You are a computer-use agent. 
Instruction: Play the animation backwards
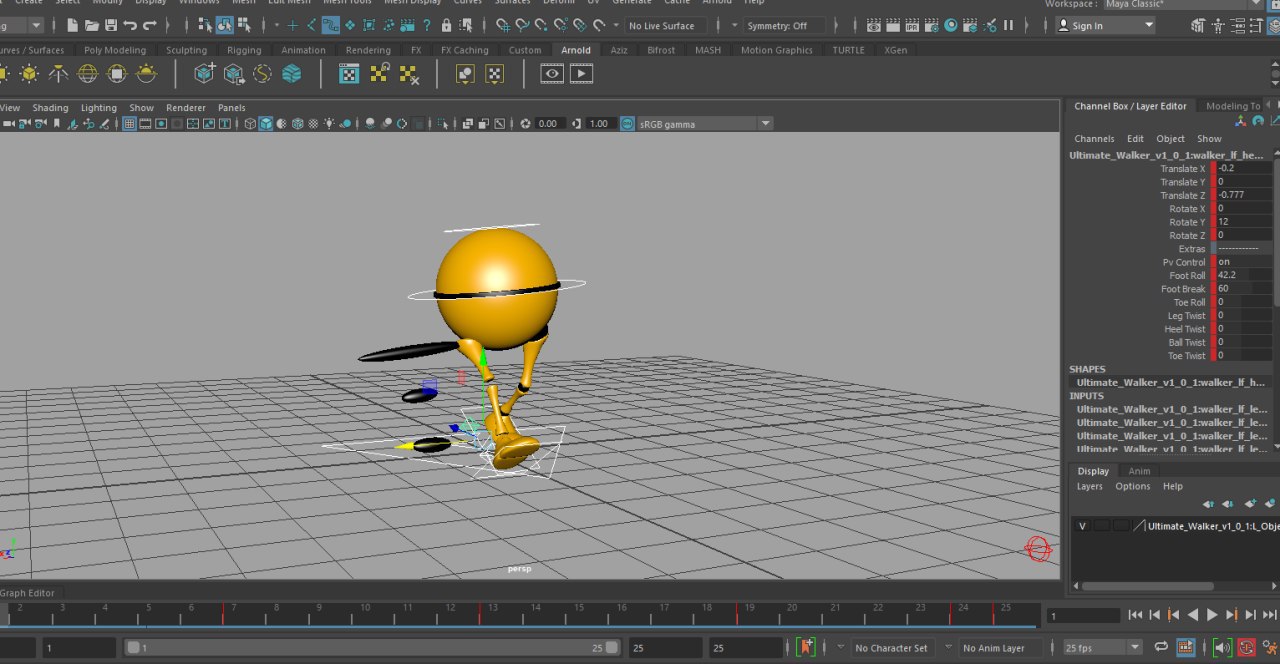pyautogui.click(x=1193, y=615)
